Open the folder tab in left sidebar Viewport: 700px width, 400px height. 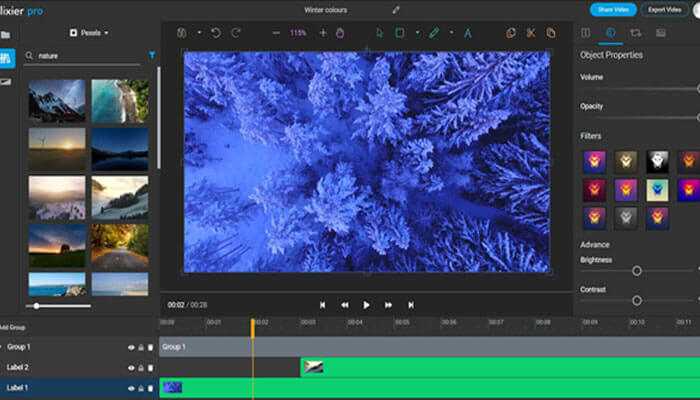[5, 35]
